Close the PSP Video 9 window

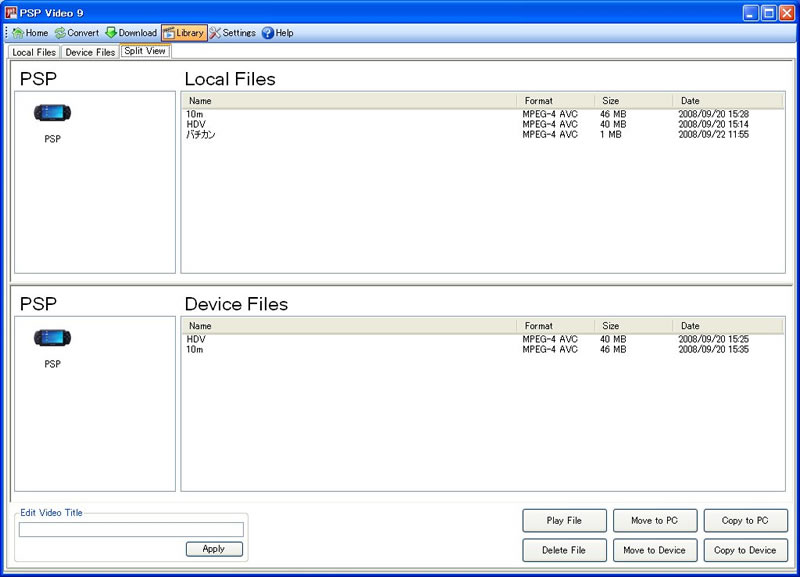point(787,13)
